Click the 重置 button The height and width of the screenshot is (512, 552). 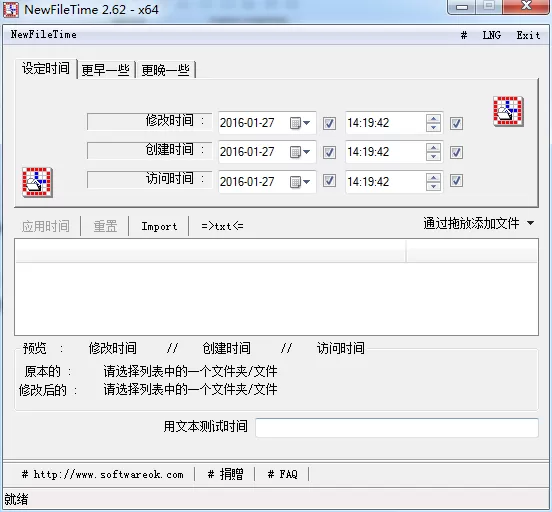pyautogui.click(x=105, y=226)
